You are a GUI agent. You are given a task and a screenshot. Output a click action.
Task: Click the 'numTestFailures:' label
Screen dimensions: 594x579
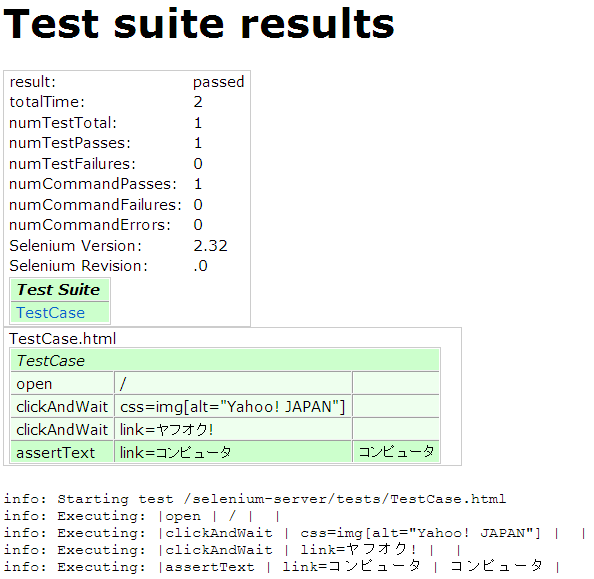[x=72, y=164]
